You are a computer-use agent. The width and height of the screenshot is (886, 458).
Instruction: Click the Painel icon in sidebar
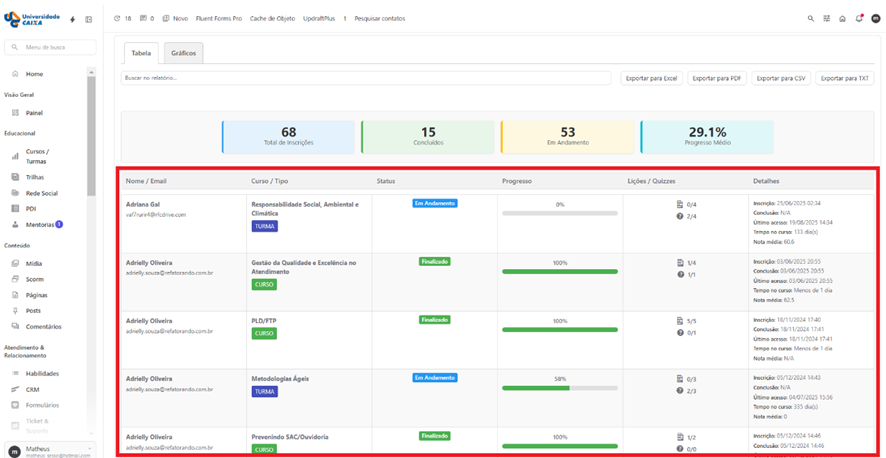click(x=15, y=113)
